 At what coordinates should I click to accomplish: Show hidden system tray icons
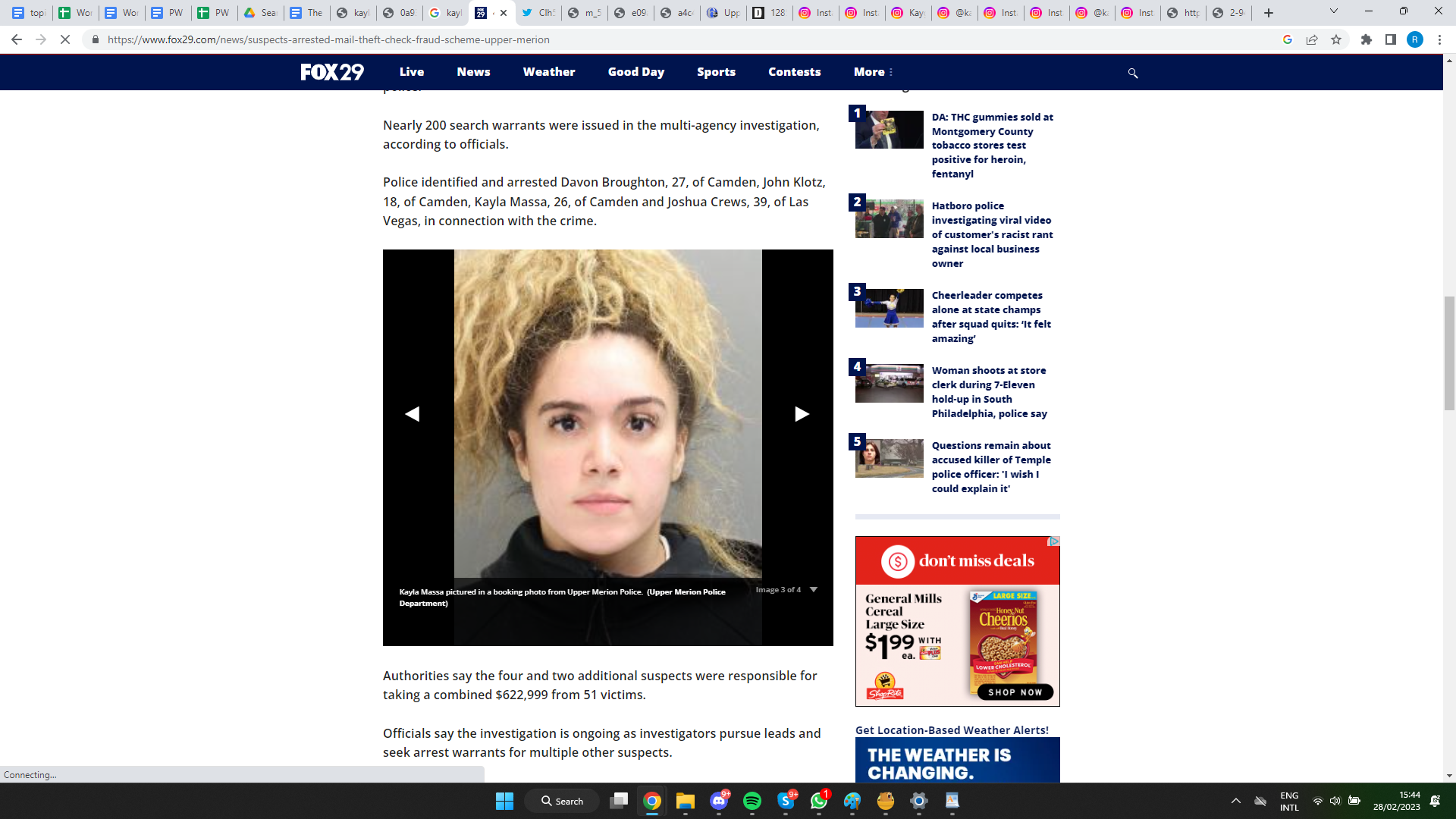point(1236,801)
